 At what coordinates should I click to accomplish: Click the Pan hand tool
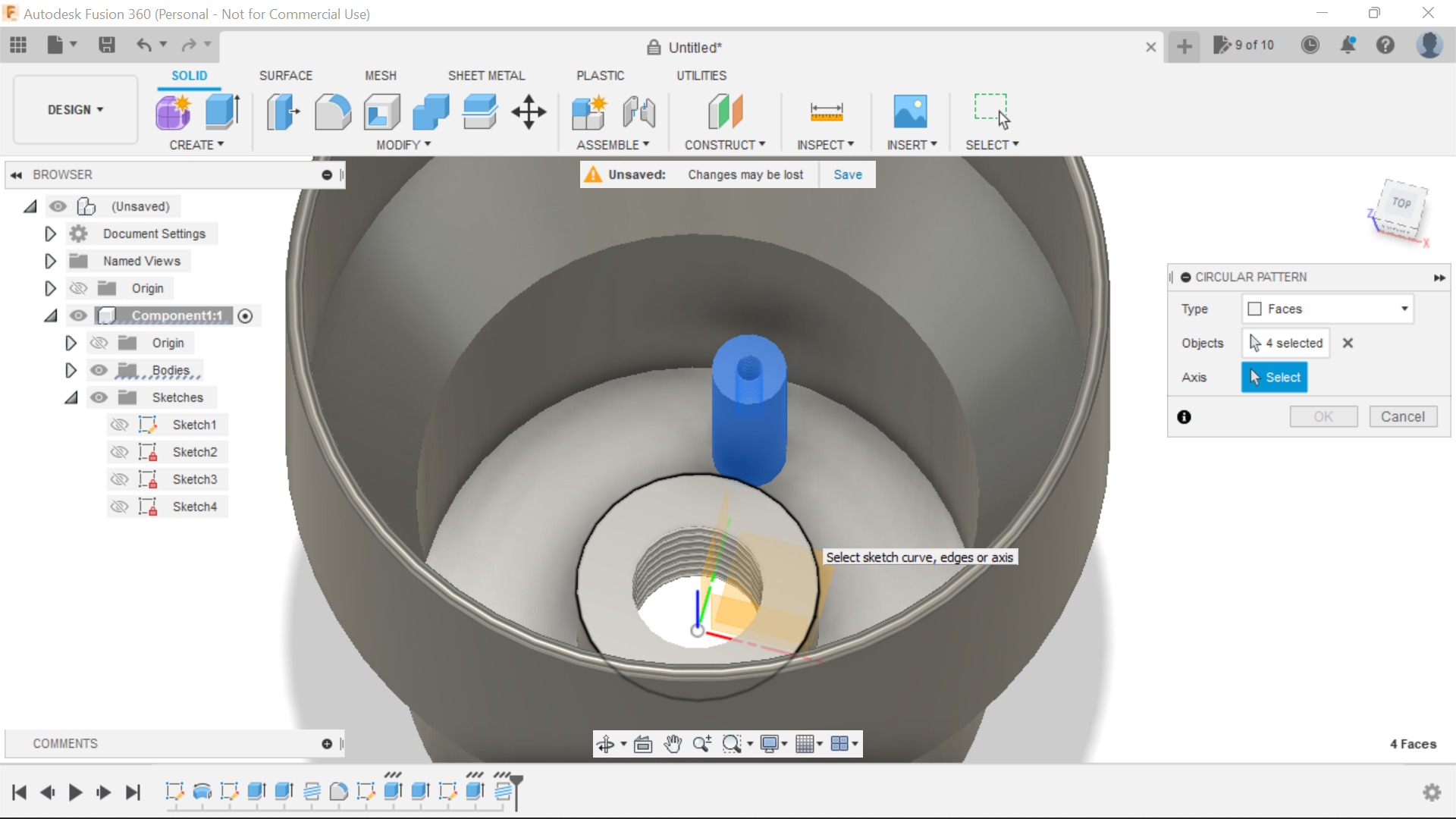[673, 744]
